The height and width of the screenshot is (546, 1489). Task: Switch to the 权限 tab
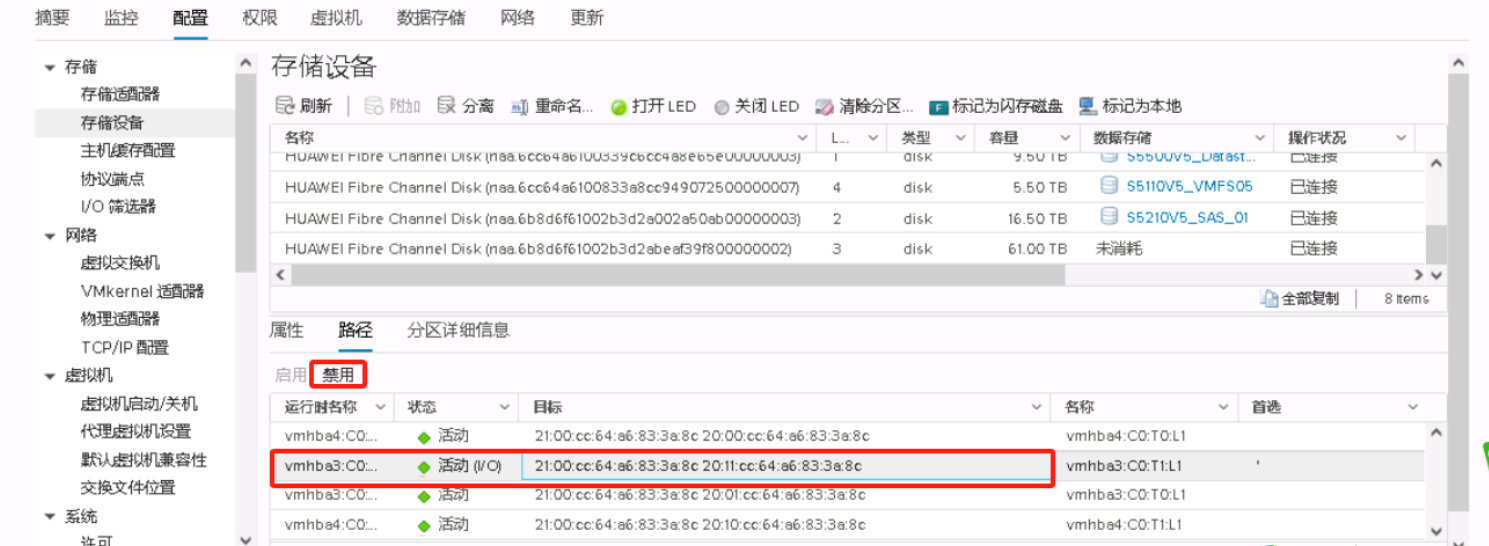pos(259,18)
